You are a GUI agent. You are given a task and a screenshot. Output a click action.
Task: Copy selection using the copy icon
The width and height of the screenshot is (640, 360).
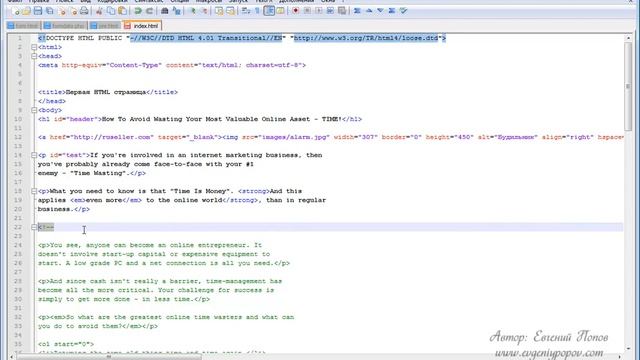[x=111, y=11]
